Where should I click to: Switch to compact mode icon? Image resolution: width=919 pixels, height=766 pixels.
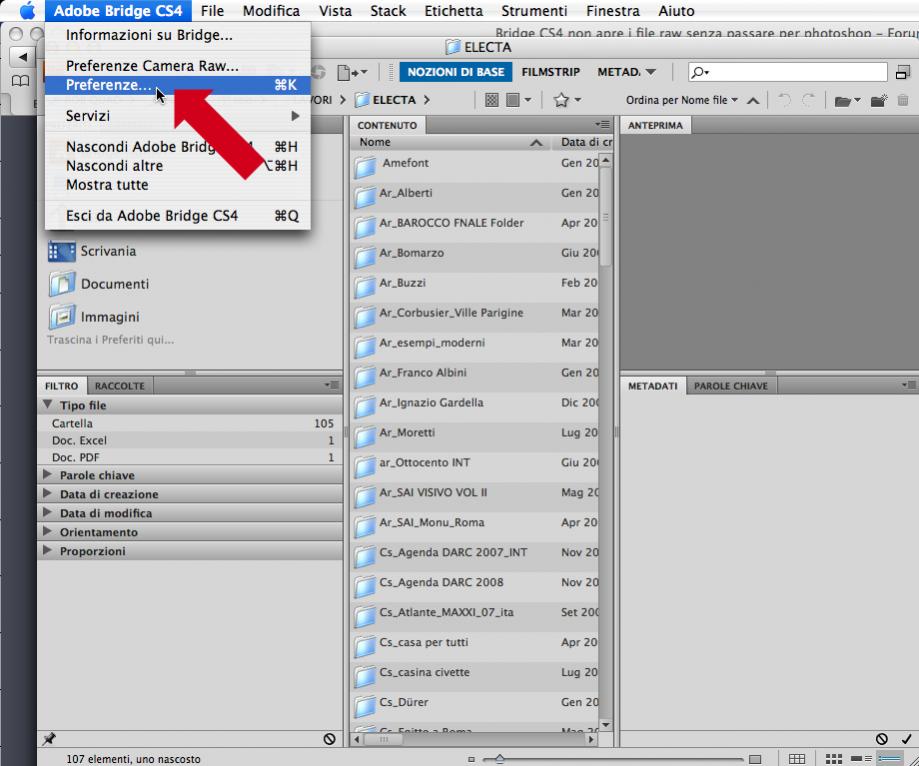coord(903,72)
